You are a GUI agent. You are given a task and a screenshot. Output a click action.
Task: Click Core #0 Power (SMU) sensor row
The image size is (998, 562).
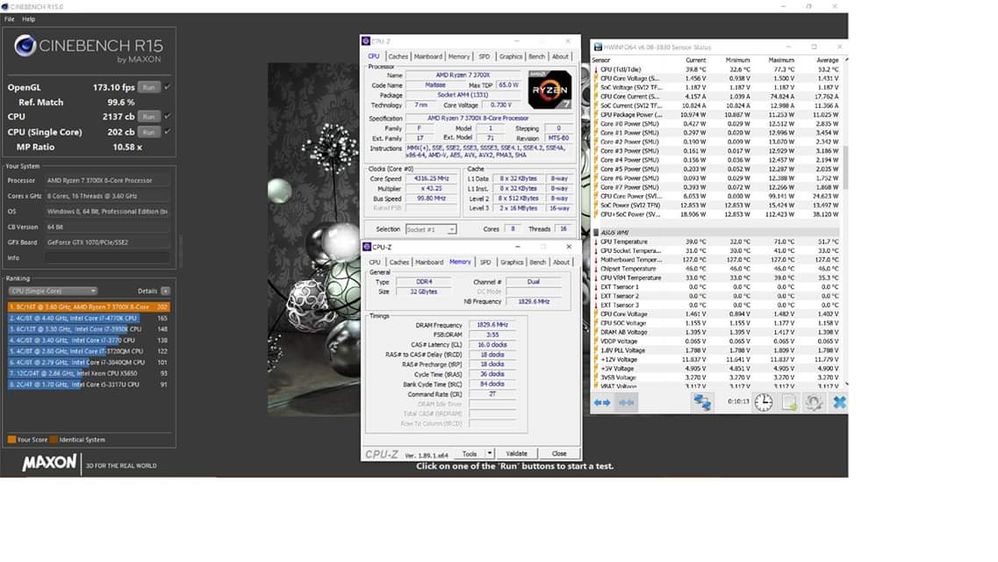click(717, 124)
